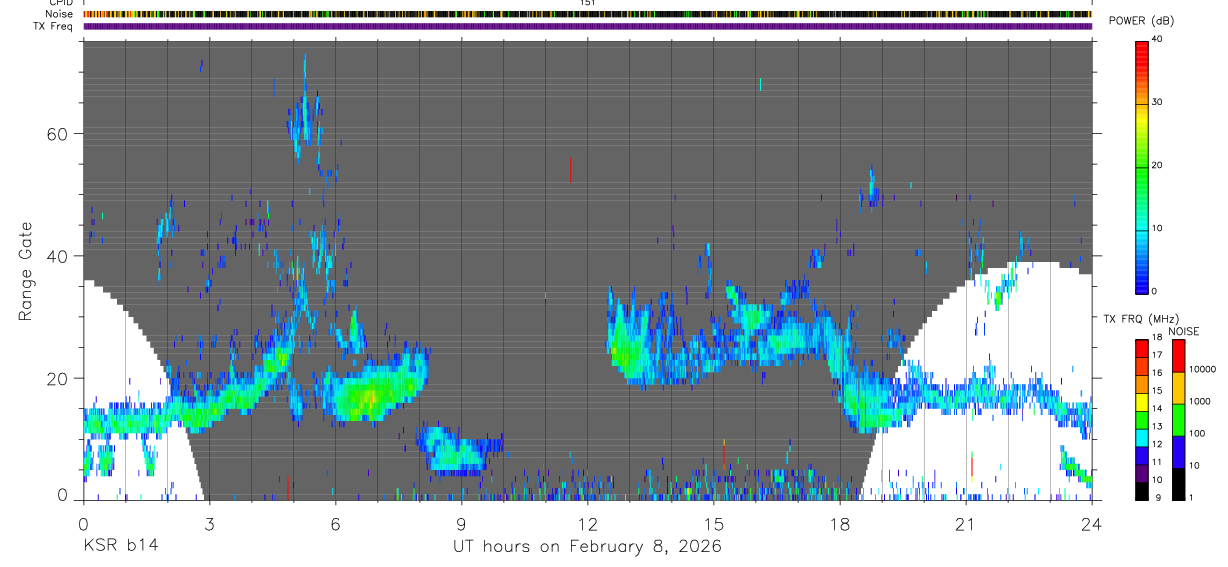Click the POWER (dB) color scale bar

pos(1141,166)
